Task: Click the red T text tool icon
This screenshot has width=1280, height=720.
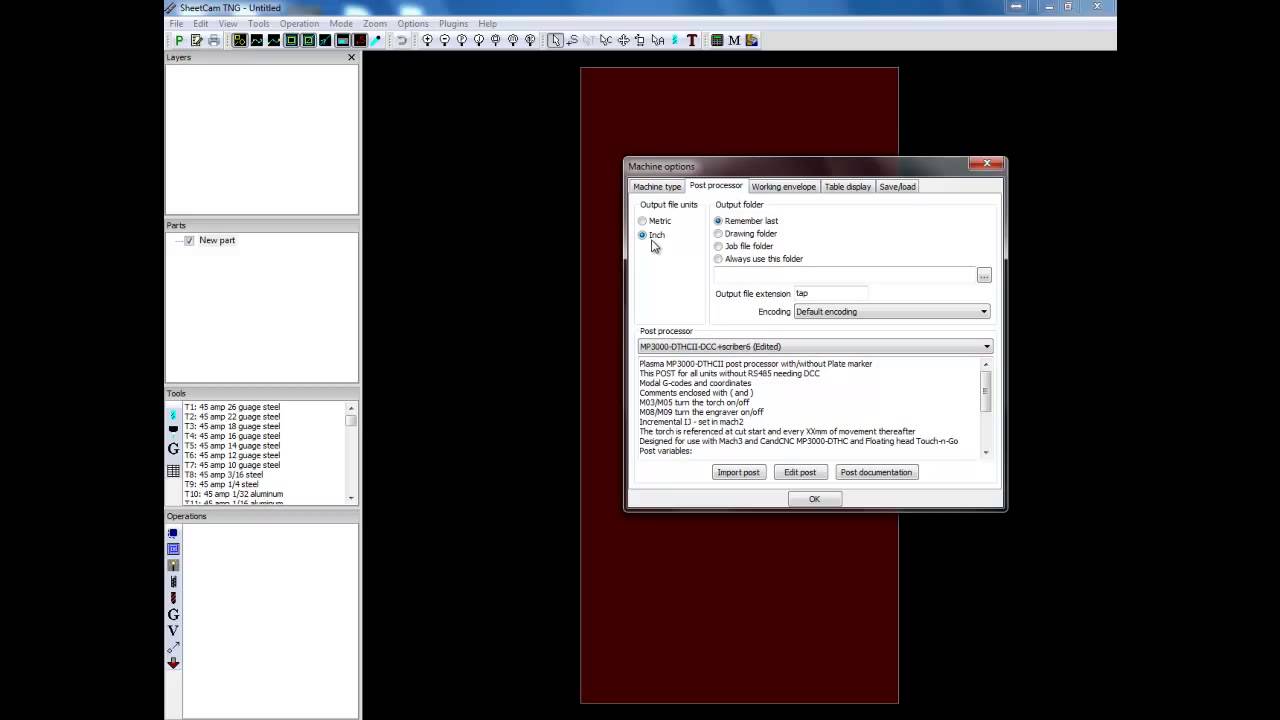Action: point(691,40)
